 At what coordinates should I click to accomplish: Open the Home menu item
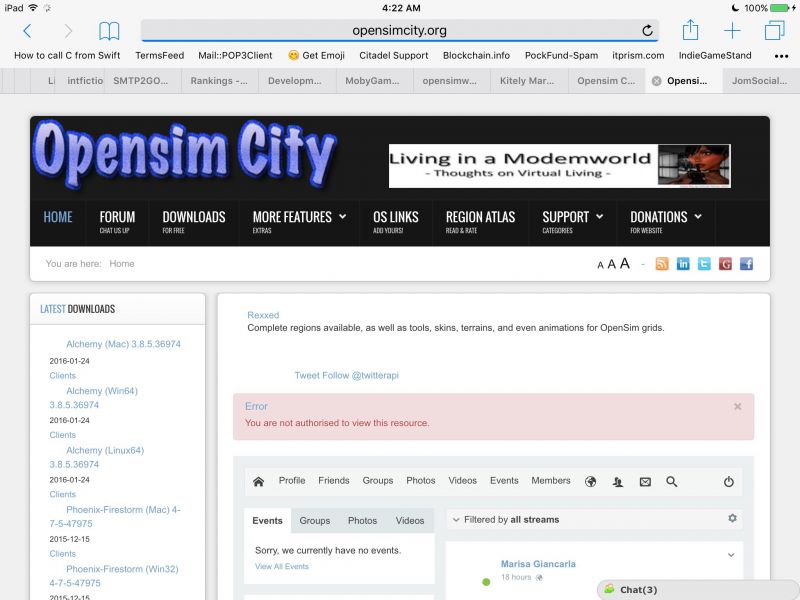click(x=58, y=217)
